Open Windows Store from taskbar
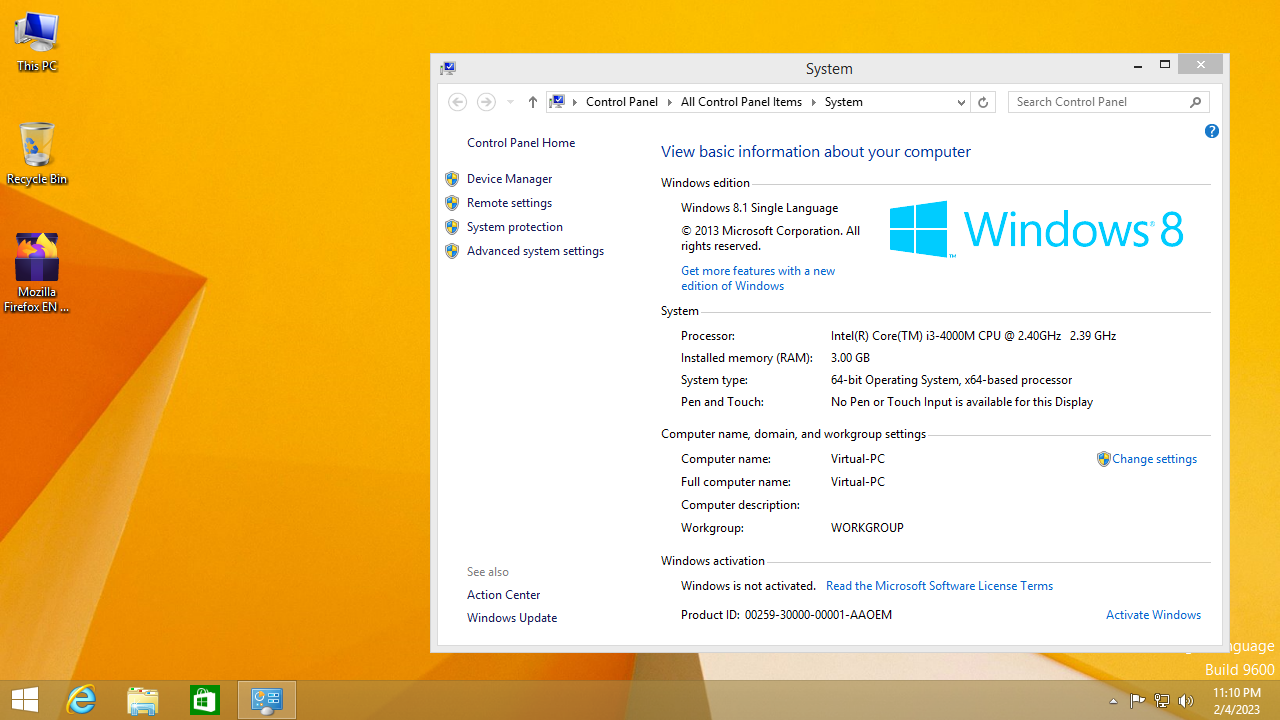 [205, 700]
